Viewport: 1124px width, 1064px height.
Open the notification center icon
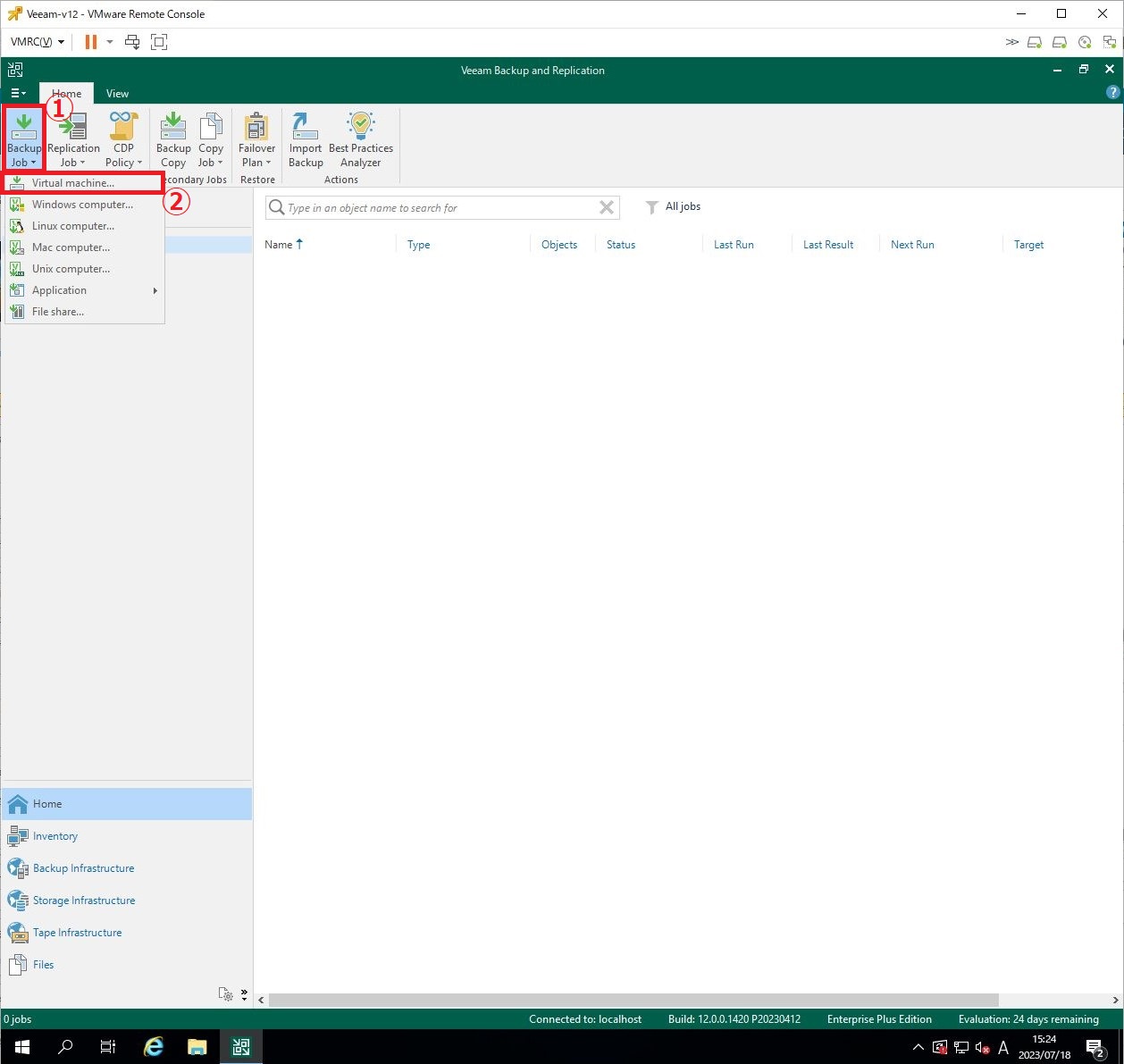point(1096,1047)
